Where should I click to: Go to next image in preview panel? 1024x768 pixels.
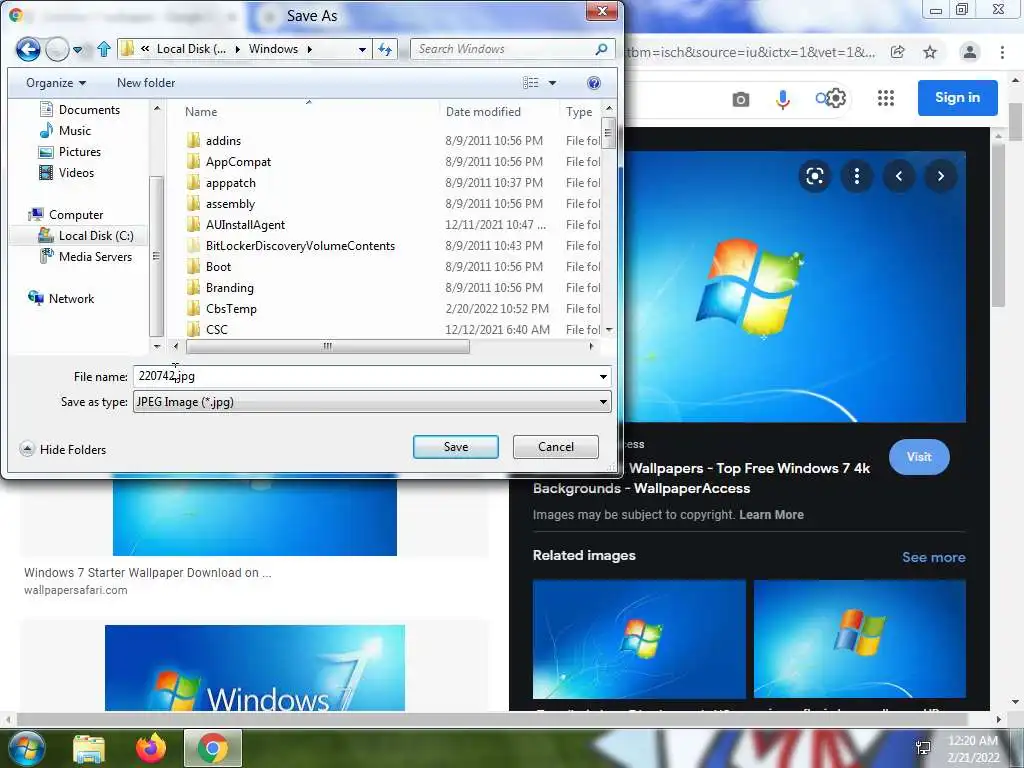coord(940,176)
